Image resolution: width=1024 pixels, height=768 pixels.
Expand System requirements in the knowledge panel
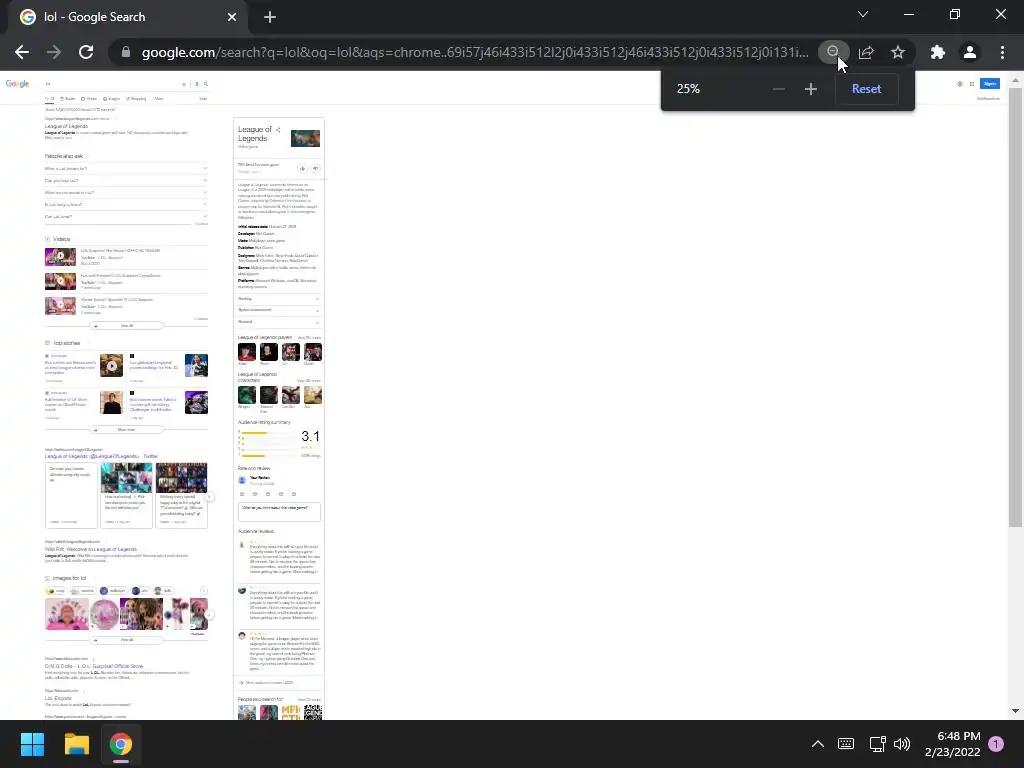pos(279,310)
